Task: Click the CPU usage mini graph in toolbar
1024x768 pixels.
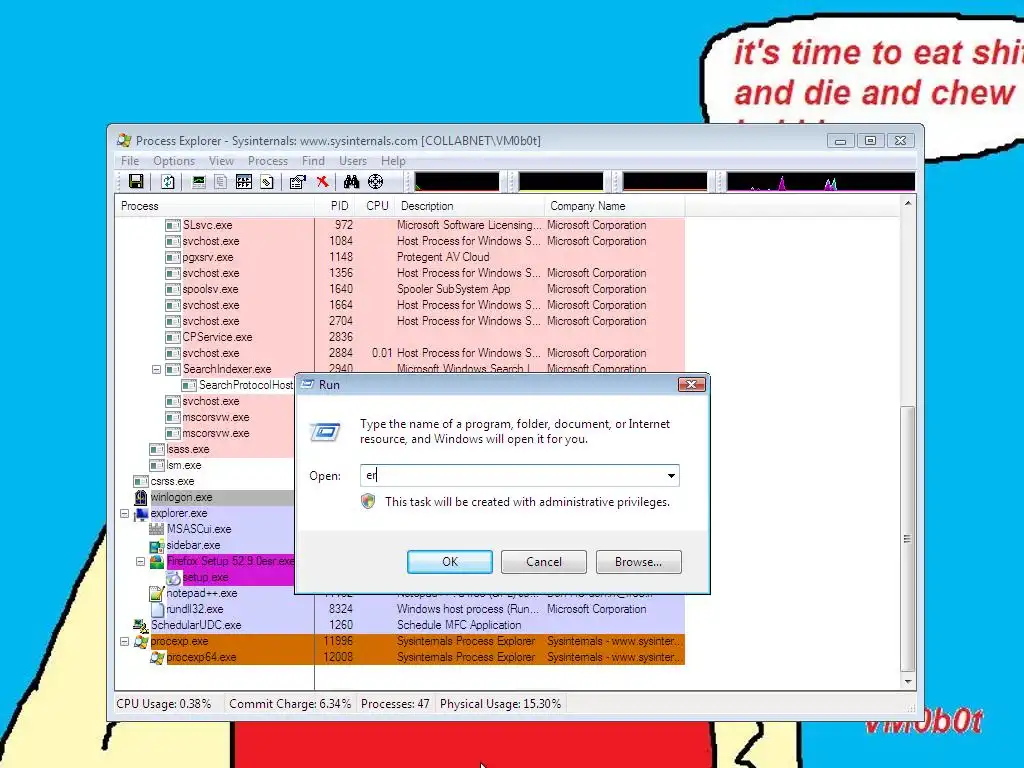Action: 456,182
